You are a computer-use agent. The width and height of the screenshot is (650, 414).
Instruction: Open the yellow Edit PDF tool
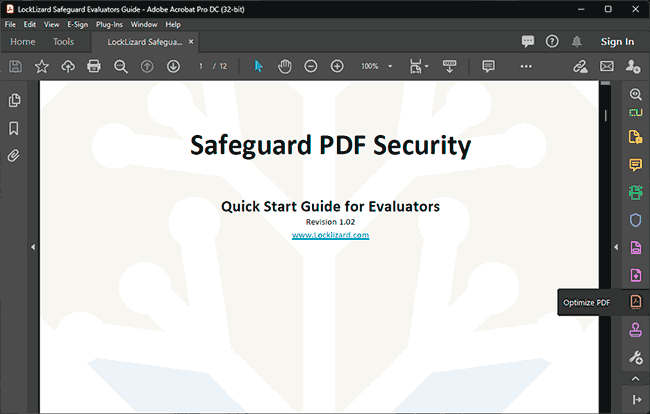[x=635, y=137]
